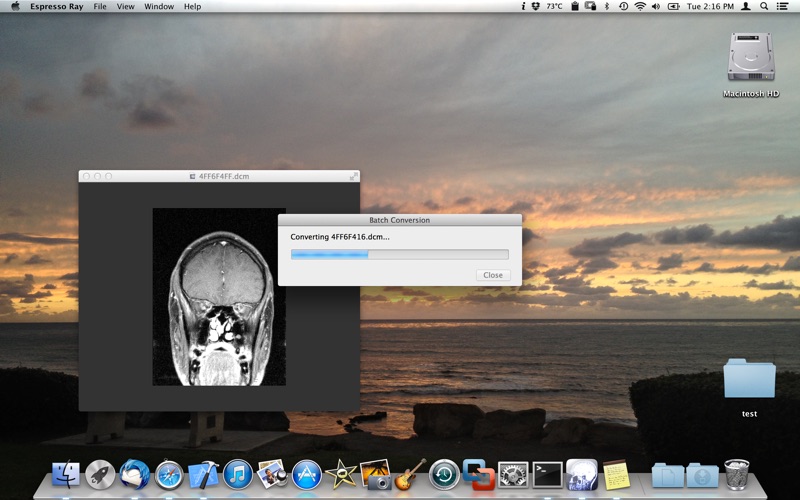Open the Mac App Store dock icon
Viewport: 800px width, 500px height.
pyautogui.click(x=307, y=474)
